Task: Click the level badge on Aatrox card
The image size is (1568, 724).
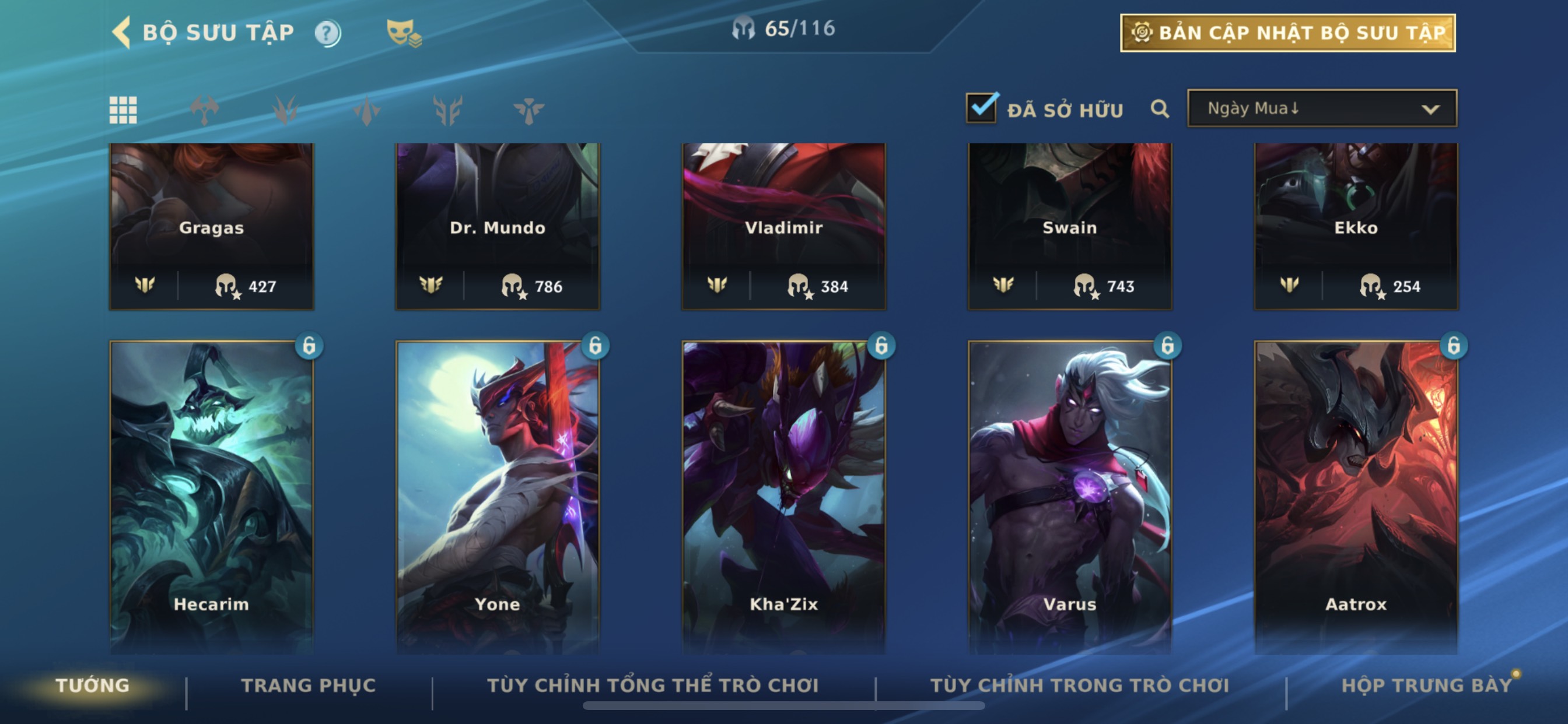Action: tap(1454, 346)
